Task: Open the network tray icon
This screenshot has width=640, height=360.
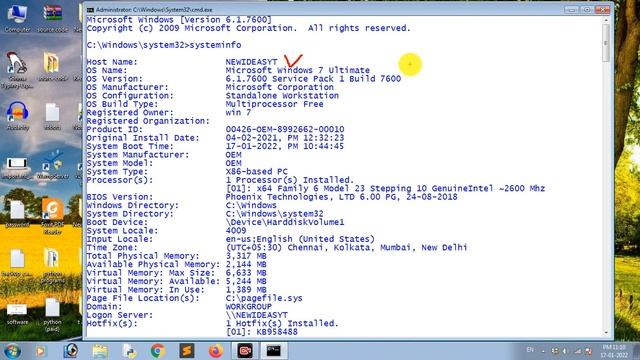Action: [577, 351]
